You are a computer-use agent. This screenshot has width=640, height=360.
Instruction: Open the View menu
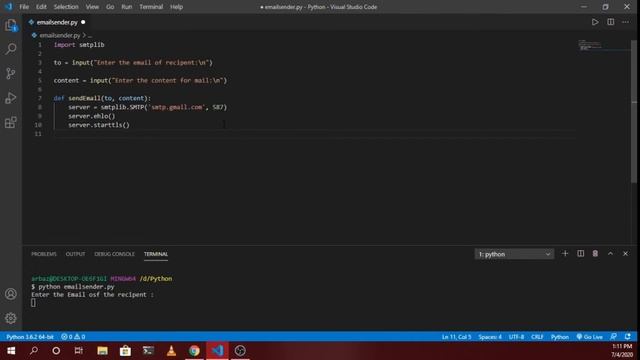pyautogui.click(x=92, y=7)
